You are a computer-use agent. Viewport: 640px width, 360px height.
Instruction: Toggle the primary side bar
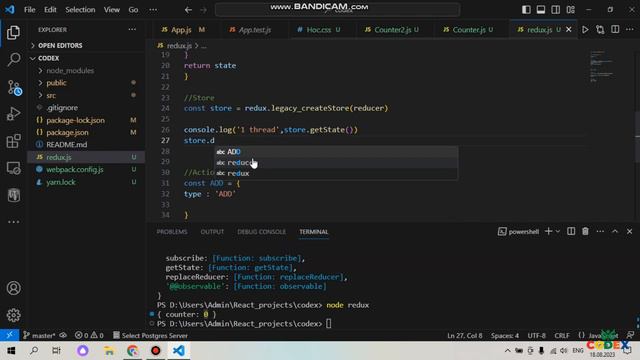tap(526, 9)
